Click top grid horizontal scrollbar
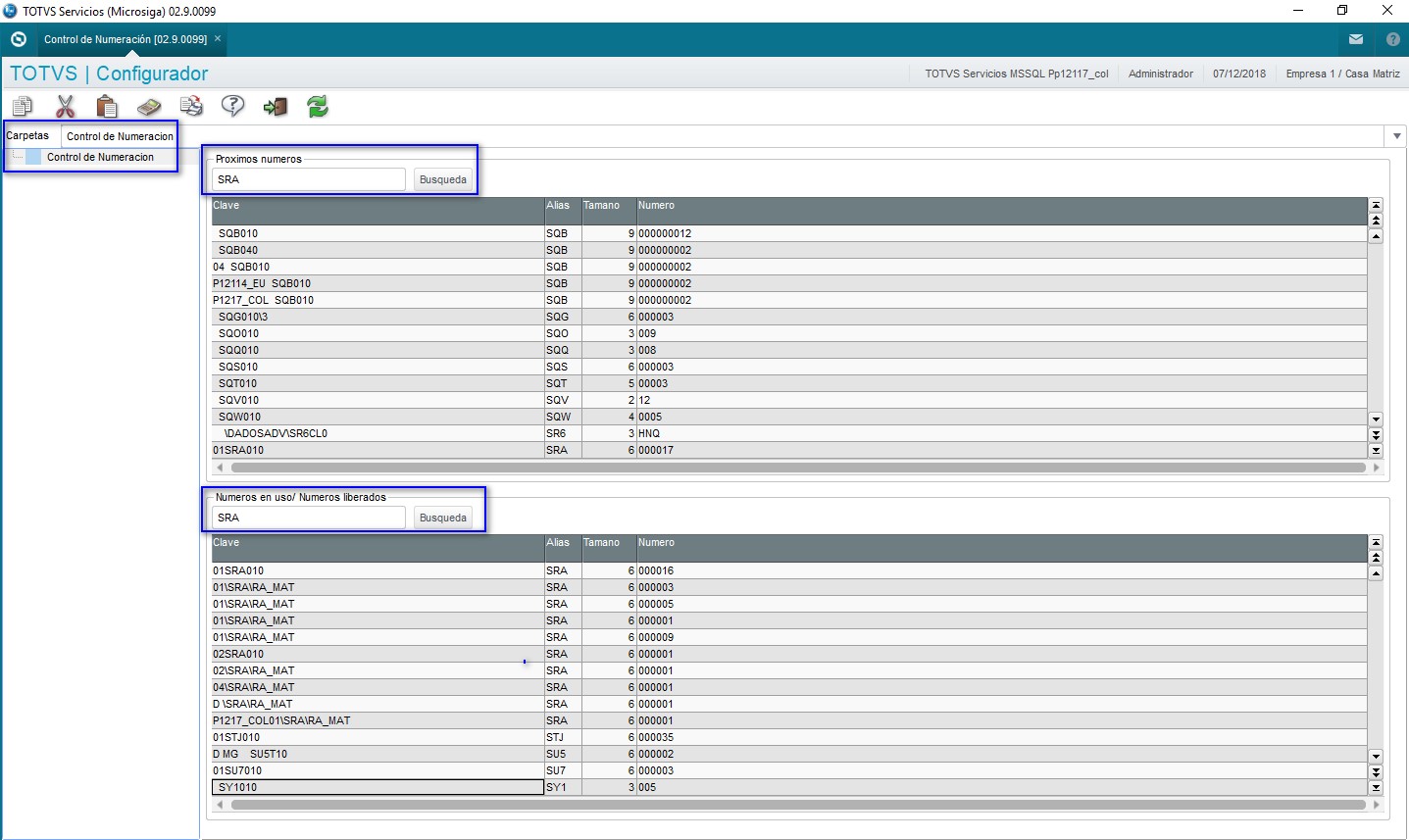 coord(797,468)
